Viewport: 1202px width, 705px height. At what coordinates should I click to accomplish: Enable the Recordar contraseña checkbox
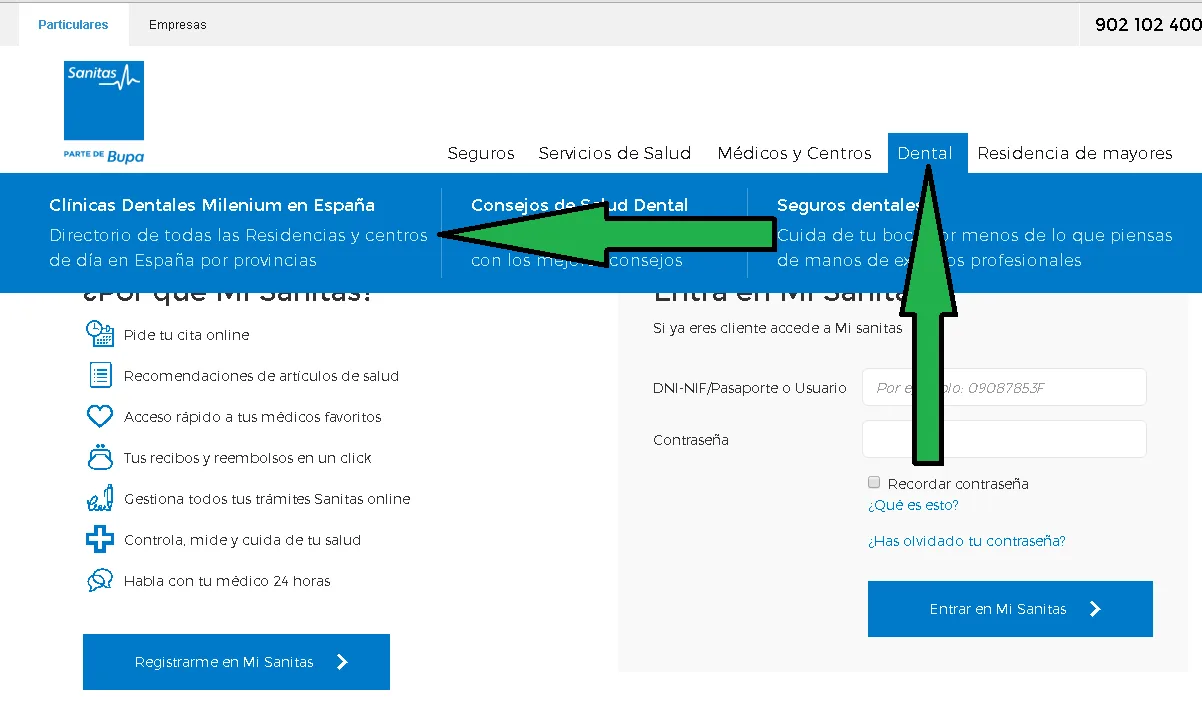click(874, 482)
